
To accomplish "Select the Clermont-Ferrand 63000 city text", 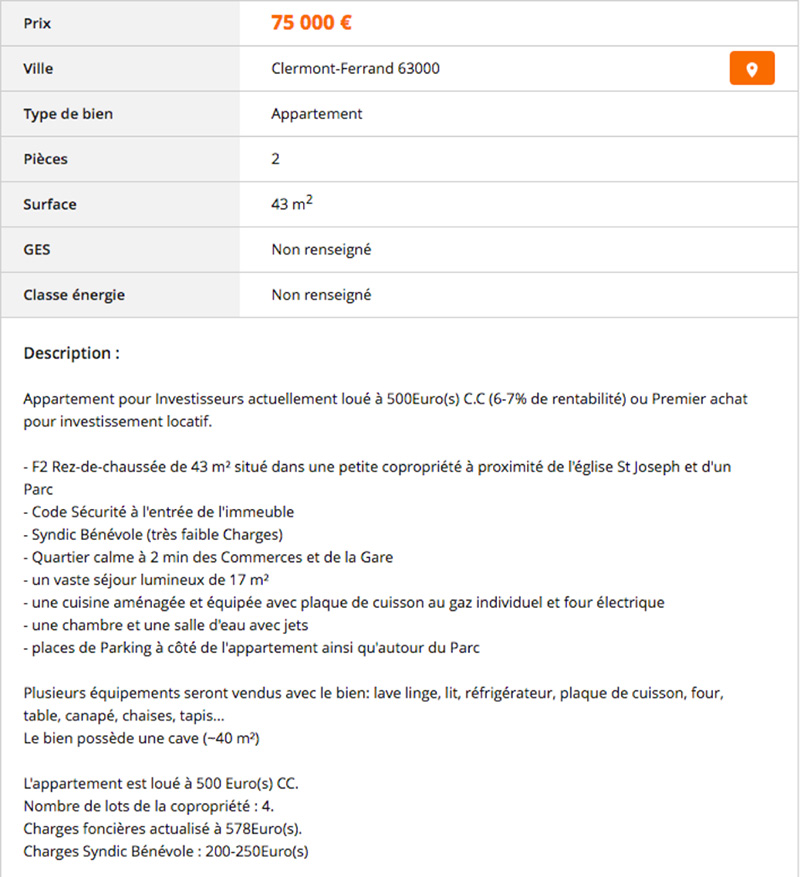I will click(x=355, y=68).
